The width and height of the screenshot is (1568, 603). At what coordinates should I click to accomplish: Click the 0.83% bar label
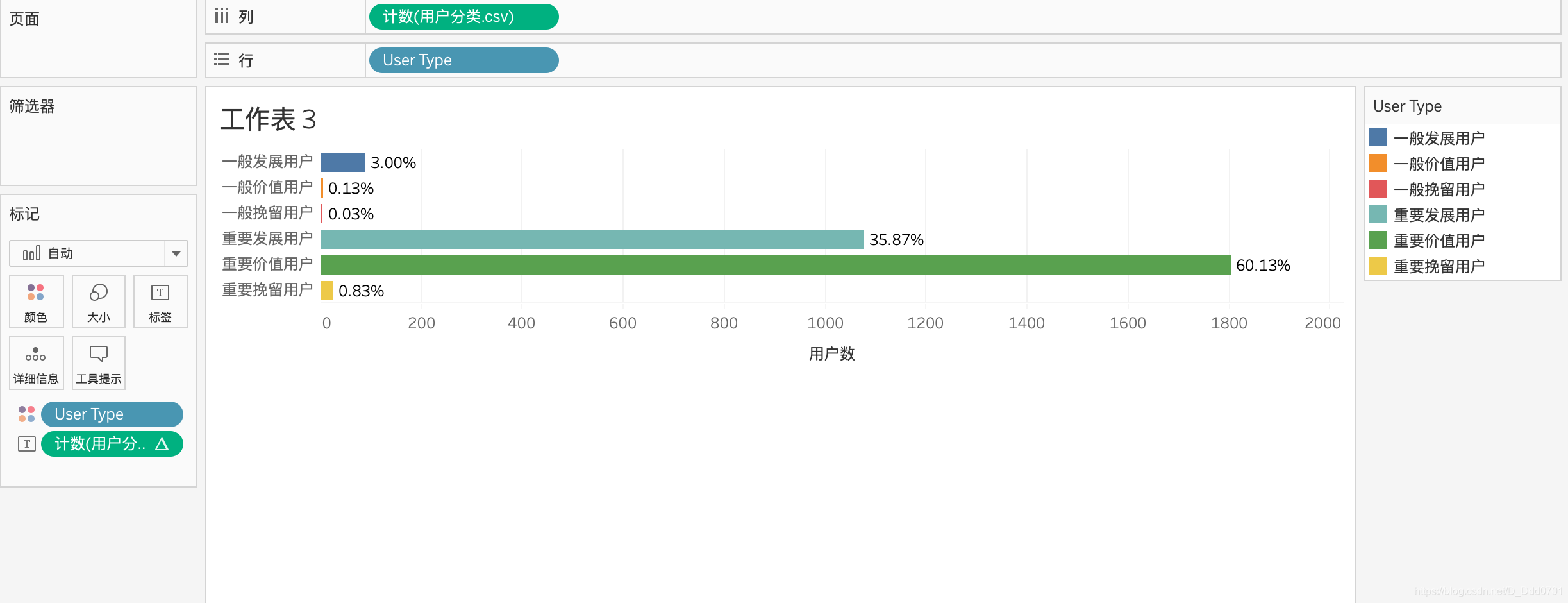pyautogui.click(x=361, y=291)
